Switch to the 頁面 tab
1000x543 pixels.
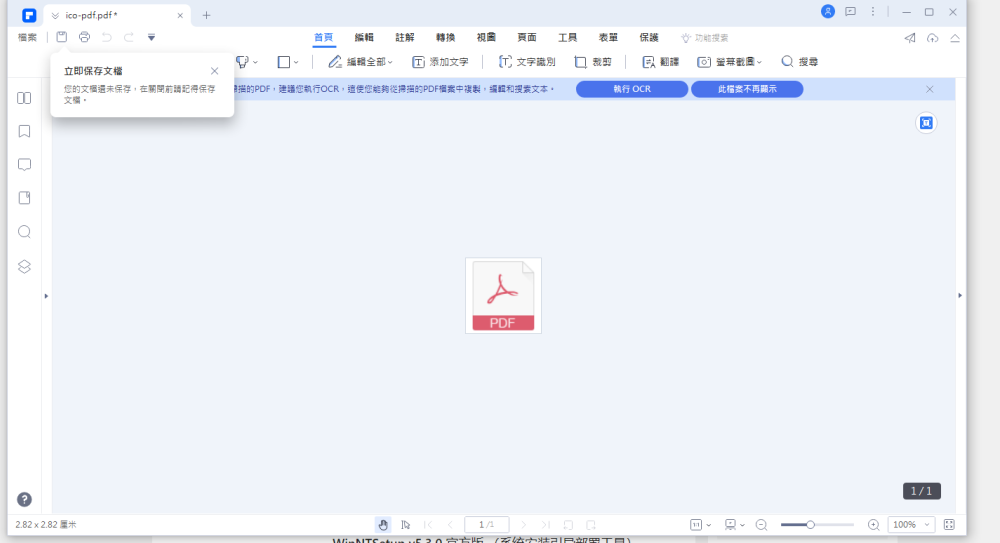click(x=527, y=38)
